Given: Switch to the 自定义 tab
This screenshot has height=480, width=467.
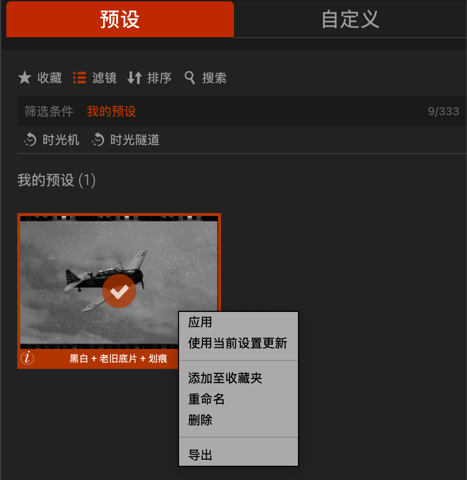Looking at the screenshot, I should click(x=350, y=19).
